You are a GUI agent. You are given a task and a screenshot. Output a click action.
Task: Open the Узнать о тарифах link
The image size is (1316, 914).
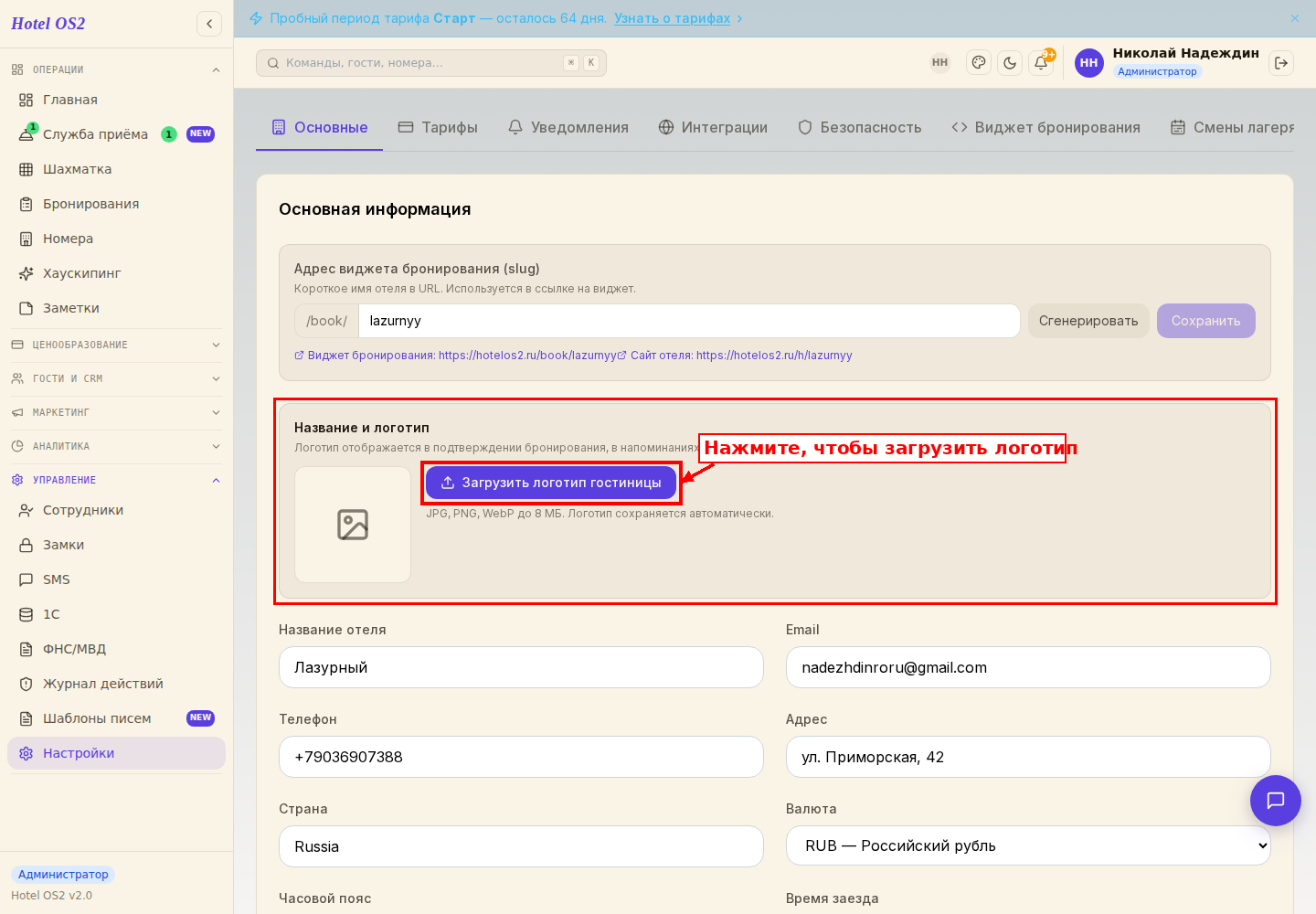(x=672, y=18)
